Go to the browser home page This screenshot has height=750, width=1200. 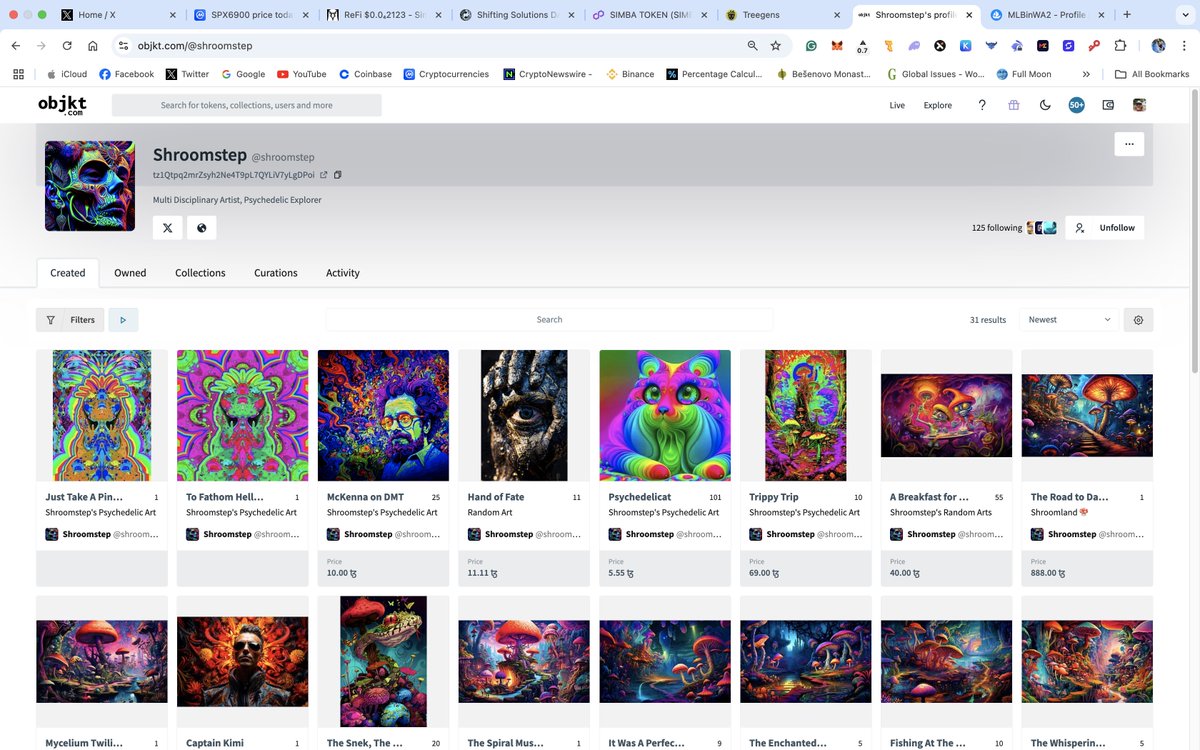93,46
